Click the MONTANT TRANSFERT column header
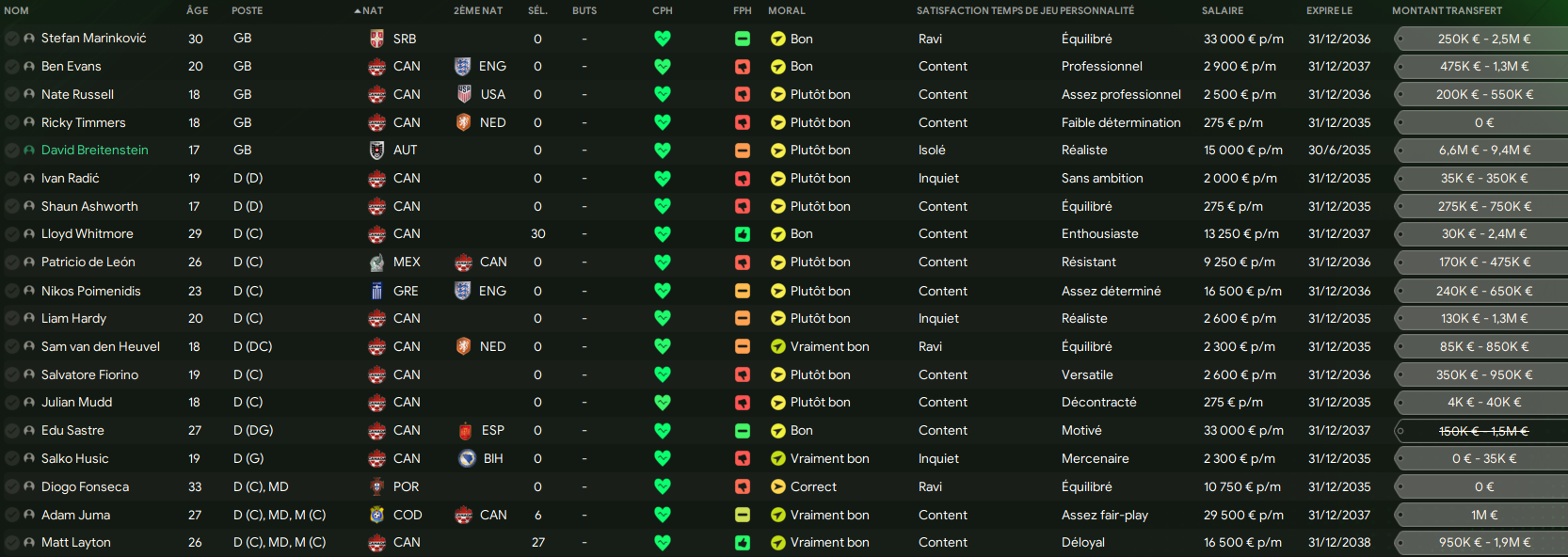The image size is (1568, 557). 1447,10
